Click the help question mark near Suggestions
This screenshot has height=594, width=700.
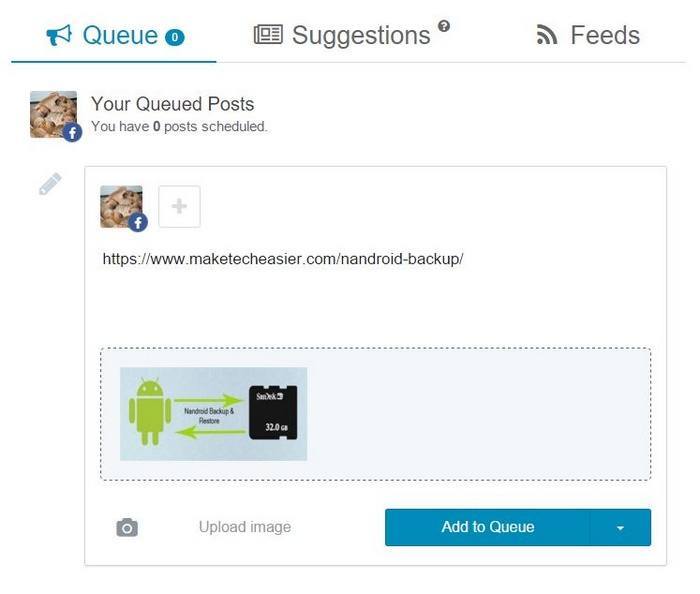[444, 26]
